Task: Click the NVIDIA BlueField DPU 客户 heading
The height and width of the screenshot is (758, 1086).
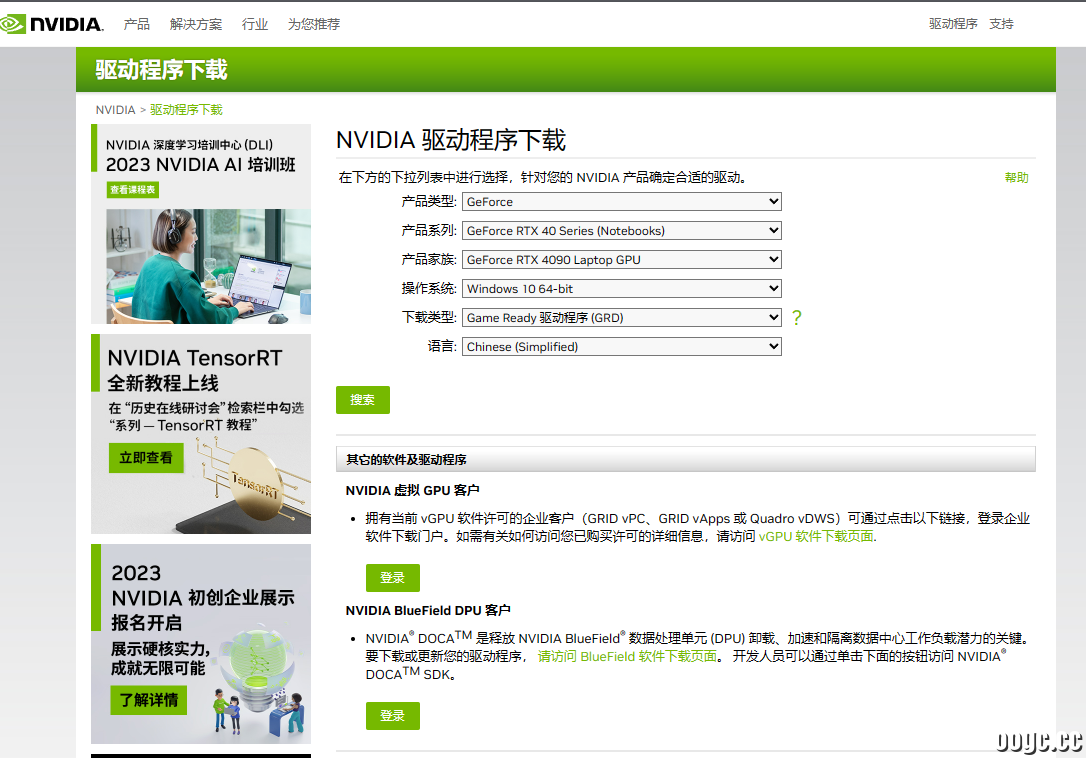Action: pos(428,610)
